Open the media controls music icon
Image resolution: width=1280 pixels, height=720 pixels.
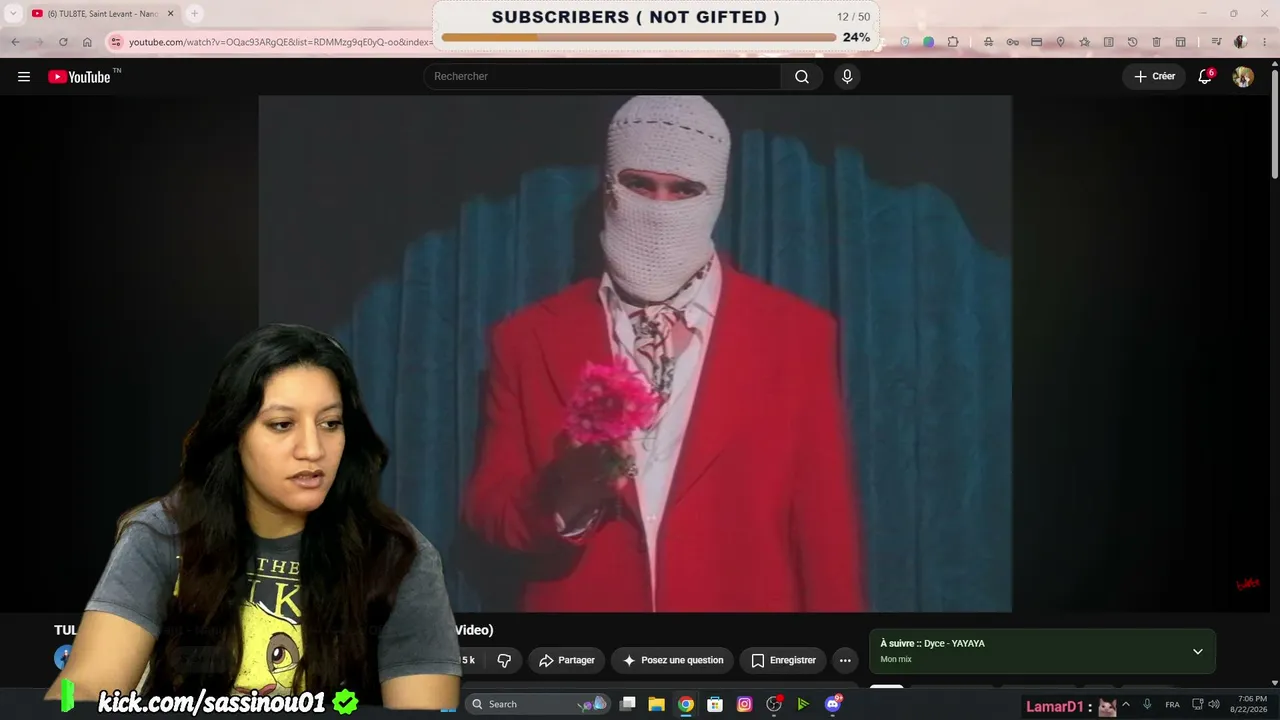pyautogui.click(x=1216, y=42)
